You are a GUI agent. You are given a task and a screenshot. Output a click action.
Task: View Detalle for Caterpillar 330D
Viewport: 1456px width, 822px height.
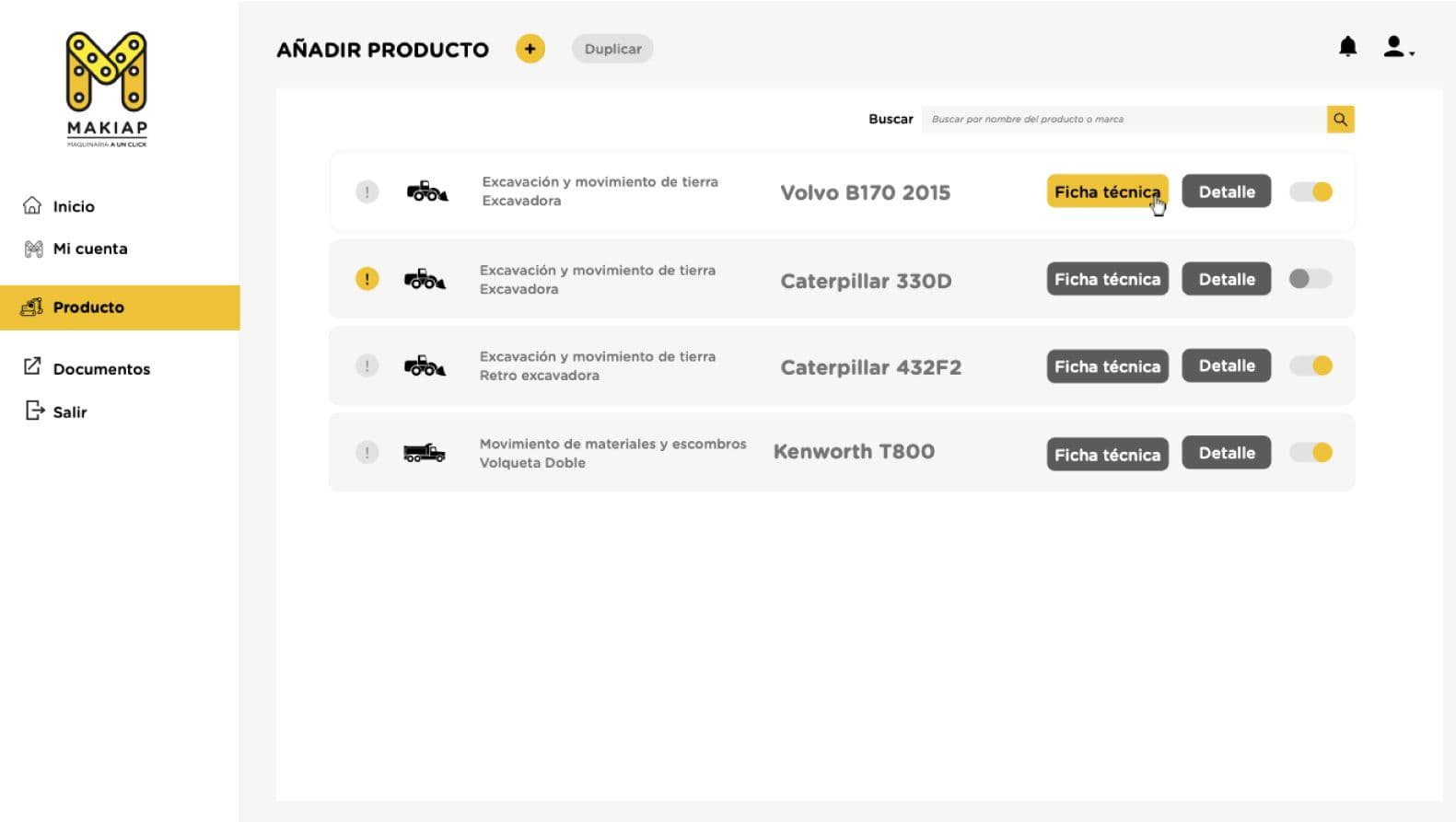coord(1227,279)
